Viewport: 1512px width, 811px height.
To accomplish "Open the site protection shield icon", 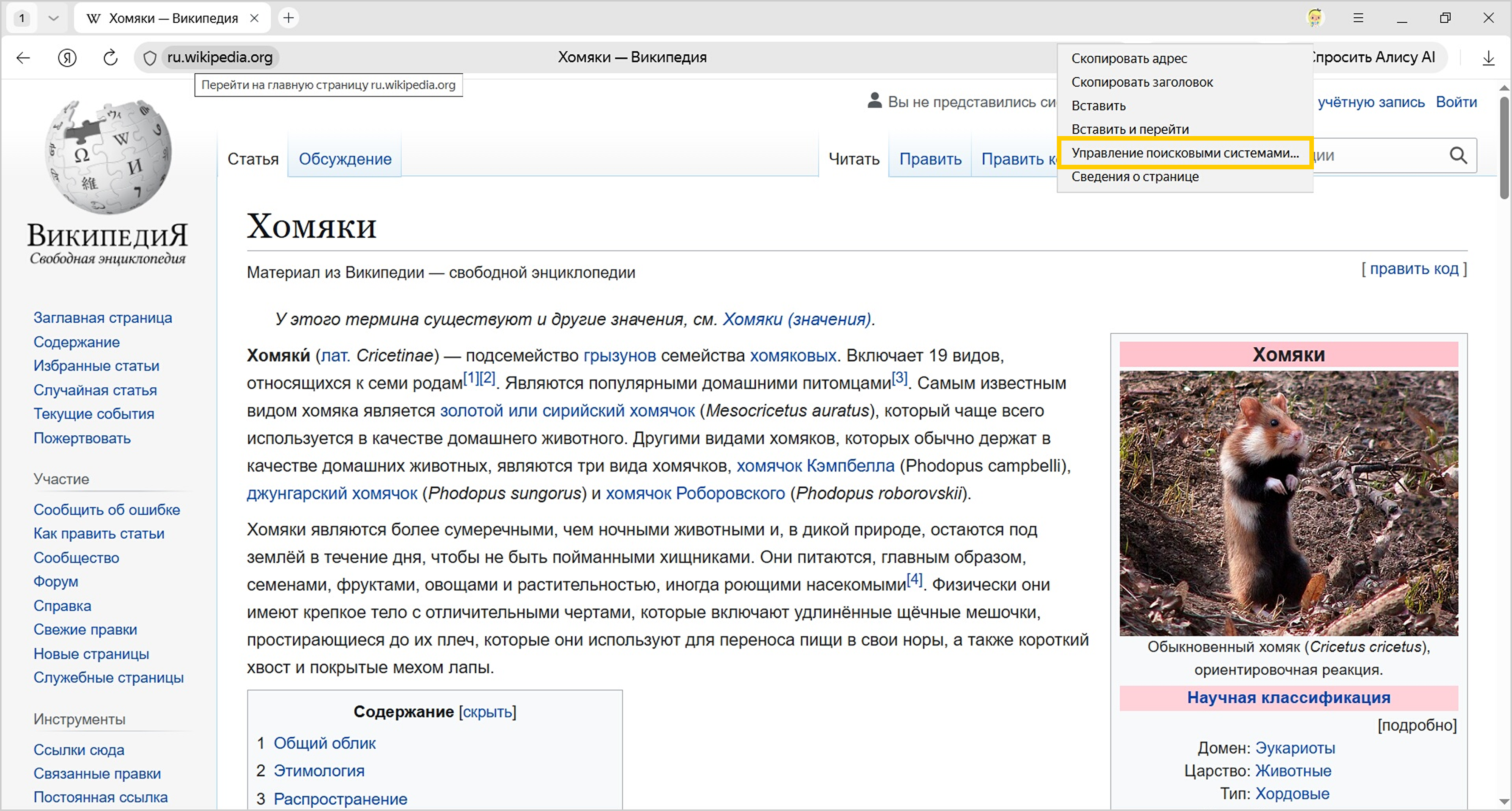I will point(150,57).
